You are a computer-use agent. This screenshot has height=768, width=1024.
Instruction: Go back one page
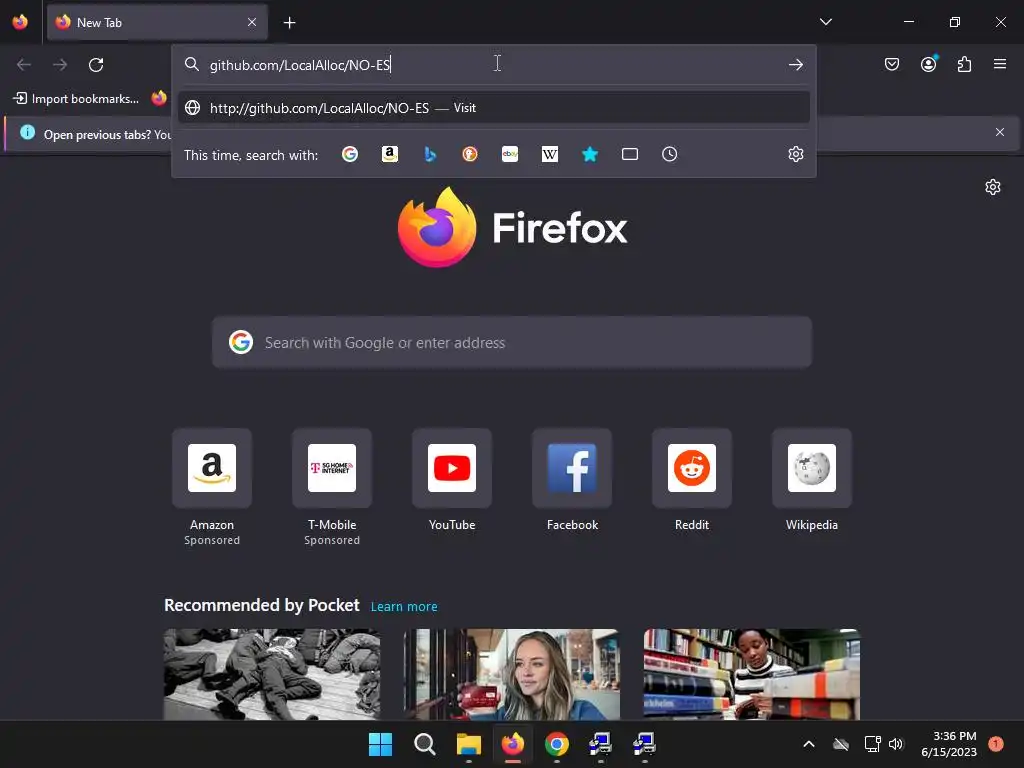24,65
